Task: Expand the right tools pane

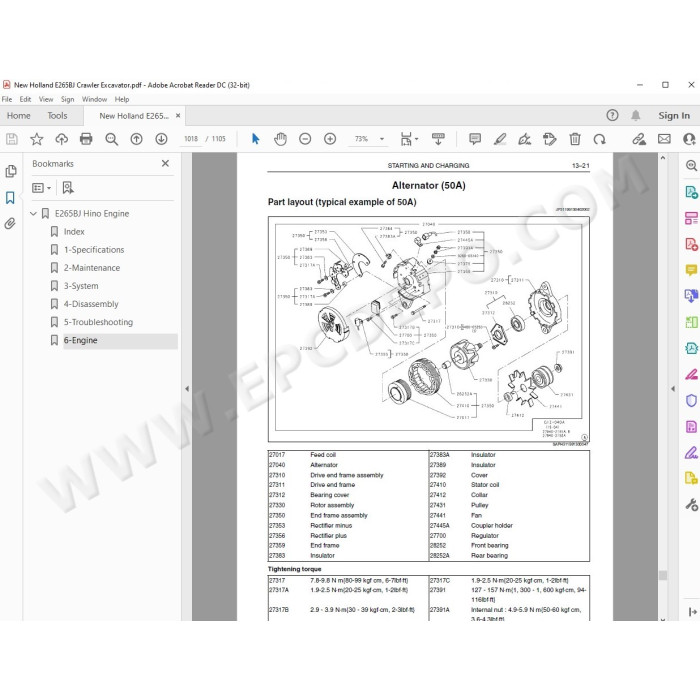Action: (x=692, y=612)
